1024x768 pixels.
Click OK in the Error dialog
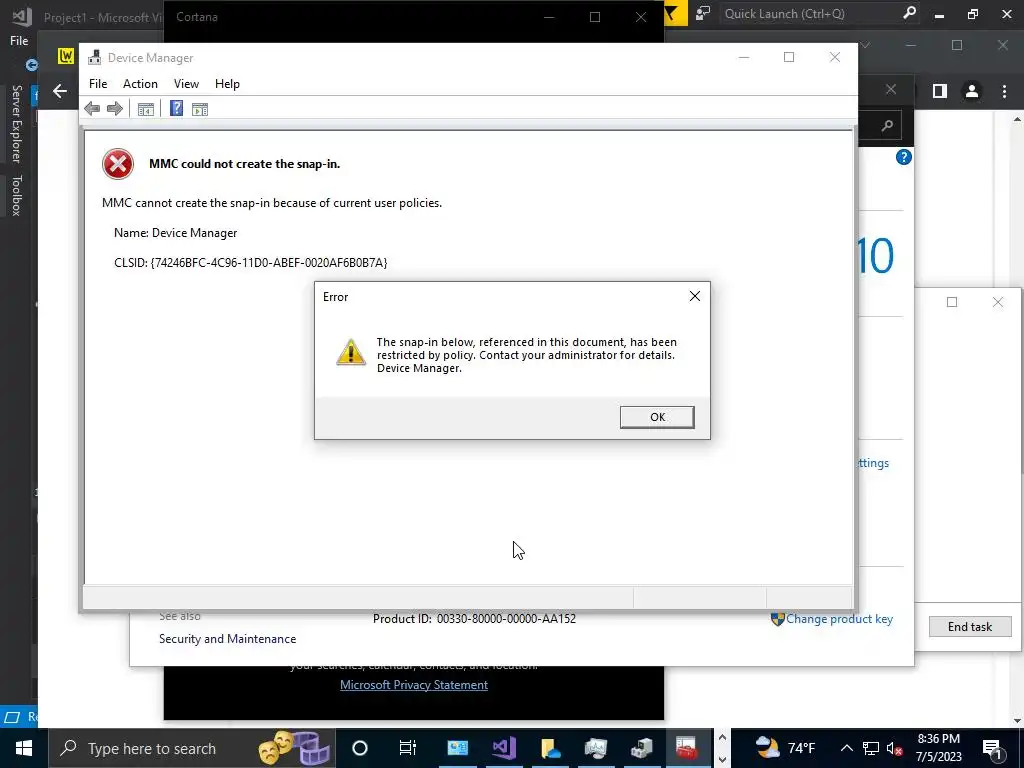(x=657, y=417)
